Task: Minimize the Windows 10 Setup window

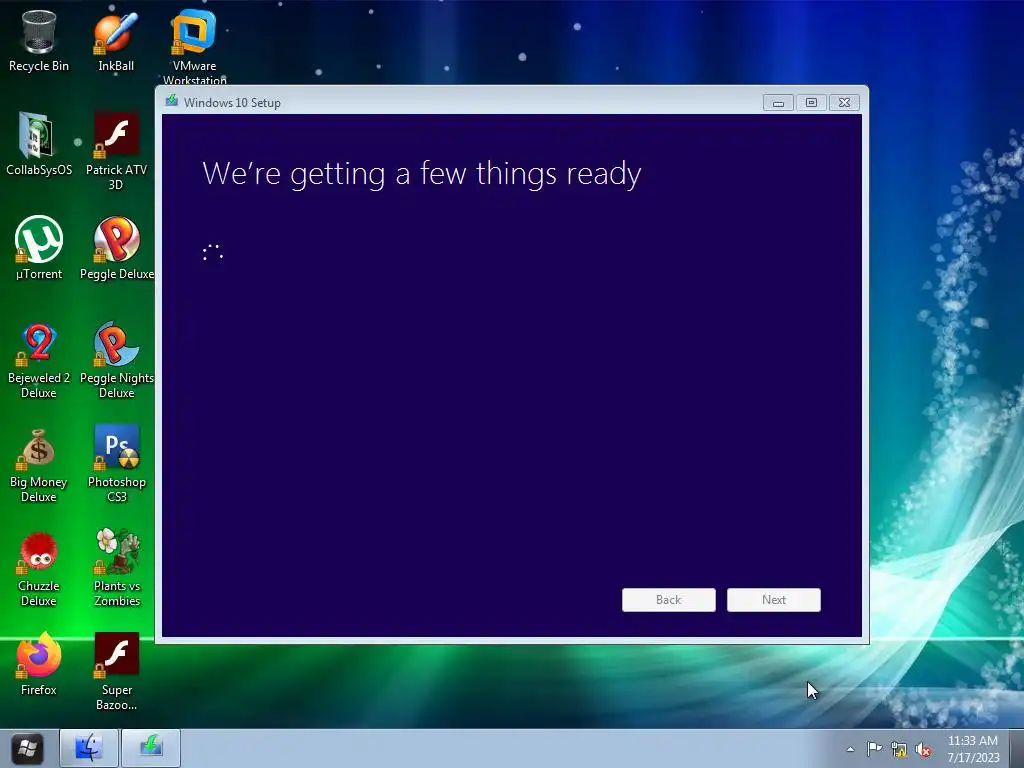Action: tap(778, 103)
